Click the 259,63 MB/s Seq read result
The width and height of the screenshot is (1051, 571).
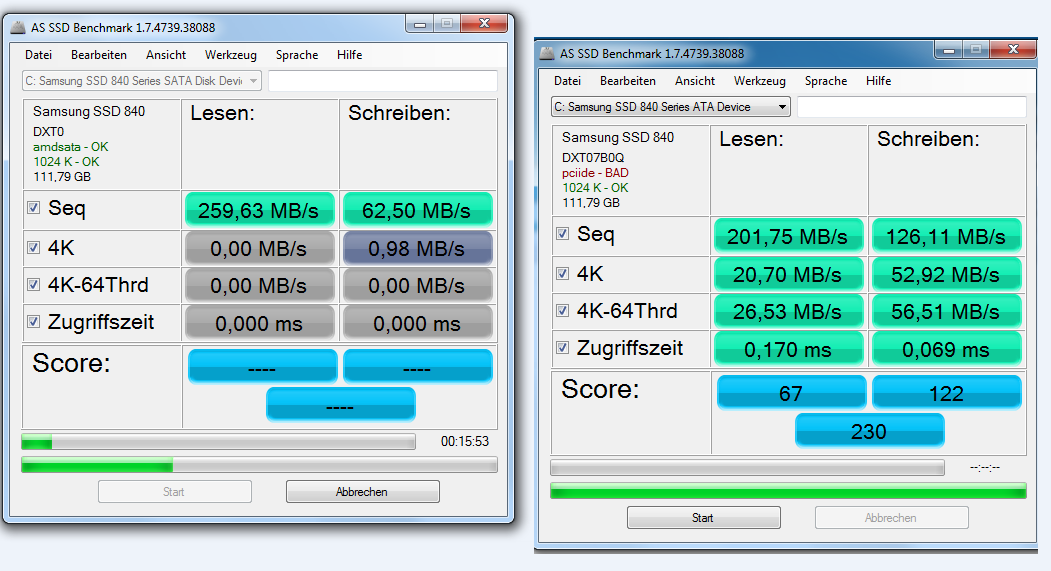click(x=259, y=210)
